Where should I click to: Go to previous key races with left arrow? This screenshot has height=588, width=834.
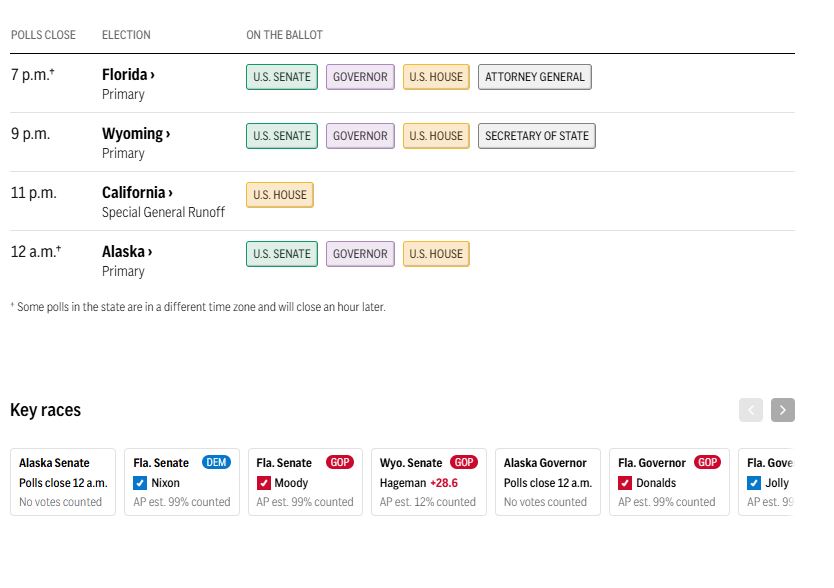pos(751,410)
